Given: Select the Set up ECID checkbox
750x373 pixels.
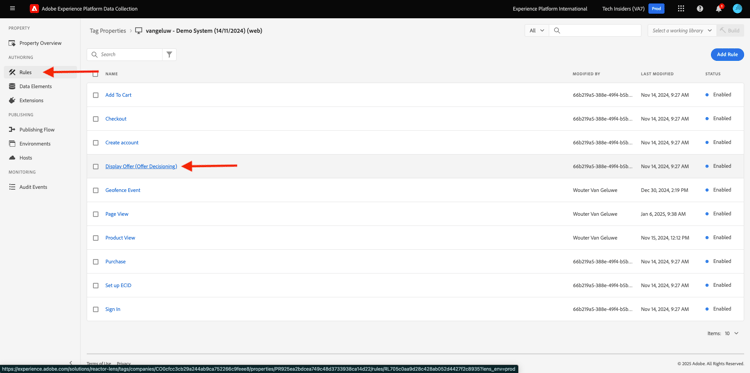Looking at the screenshot, I should pyautogui.click(x=96, y=285).
